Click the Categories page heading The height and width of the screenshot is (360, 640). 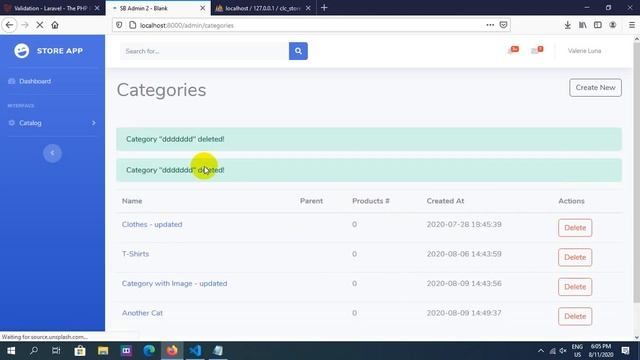[161, 90]
